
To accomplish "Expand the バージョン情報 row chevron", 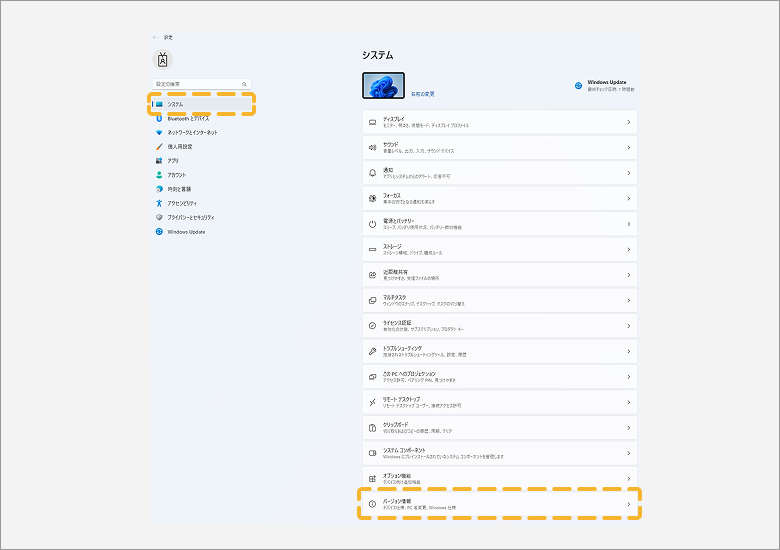I will click(629, 504).
